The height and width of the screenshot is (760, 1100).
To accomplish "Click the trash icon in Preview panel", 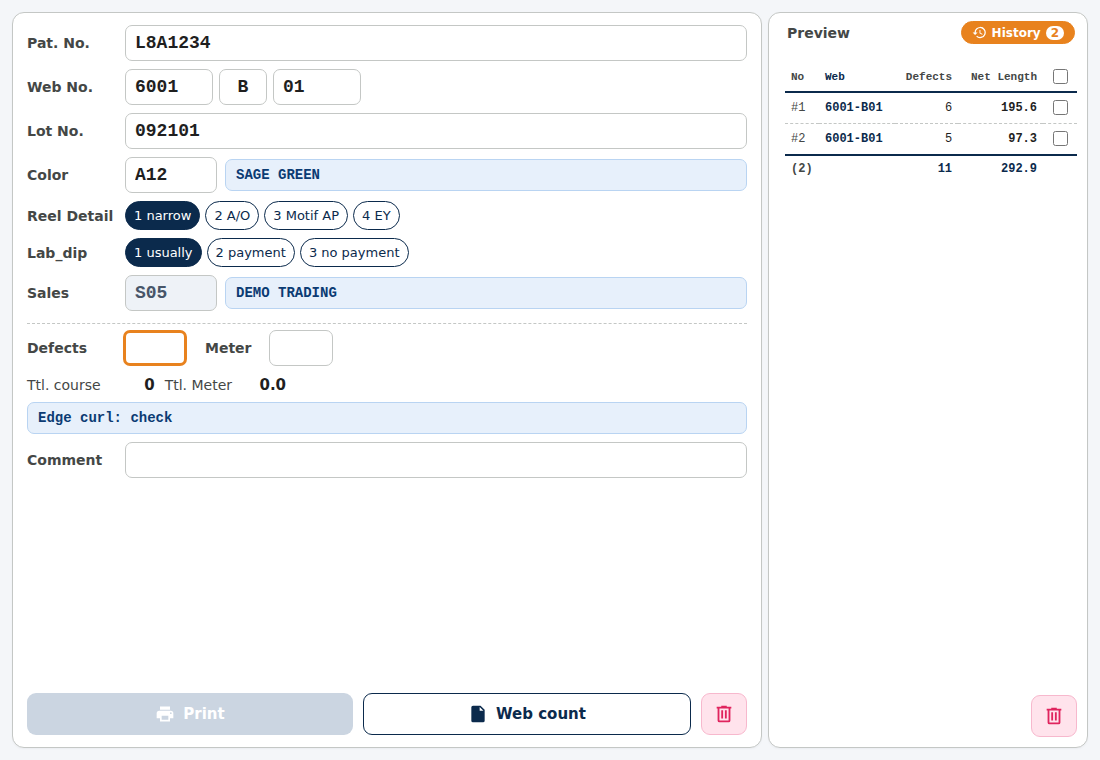I will 1053,716.
